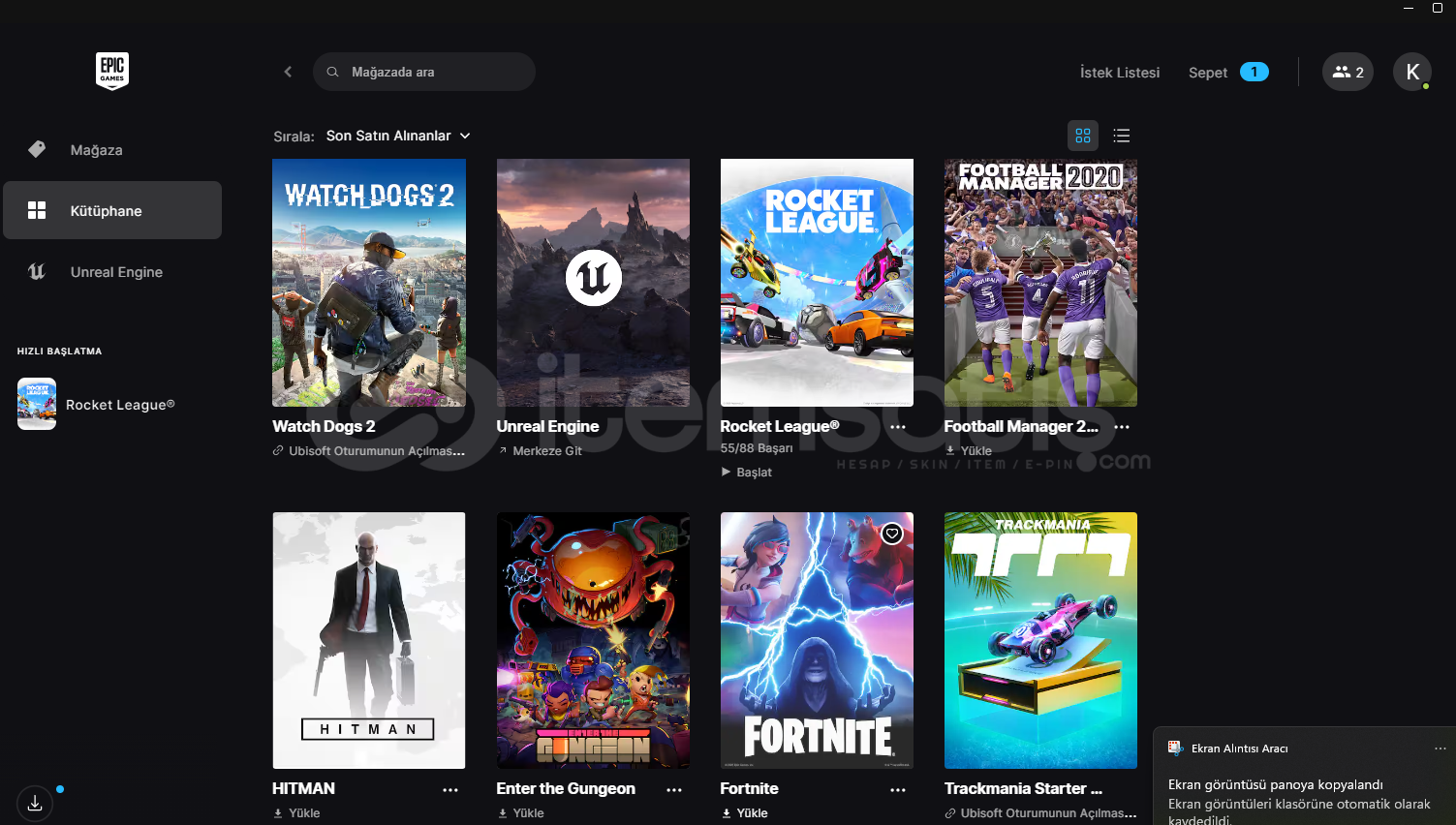This screenshot has height=825, width=1456.
Task: Open the Mağaza store section
Action: pyautogui.click(x=112, y=150)
